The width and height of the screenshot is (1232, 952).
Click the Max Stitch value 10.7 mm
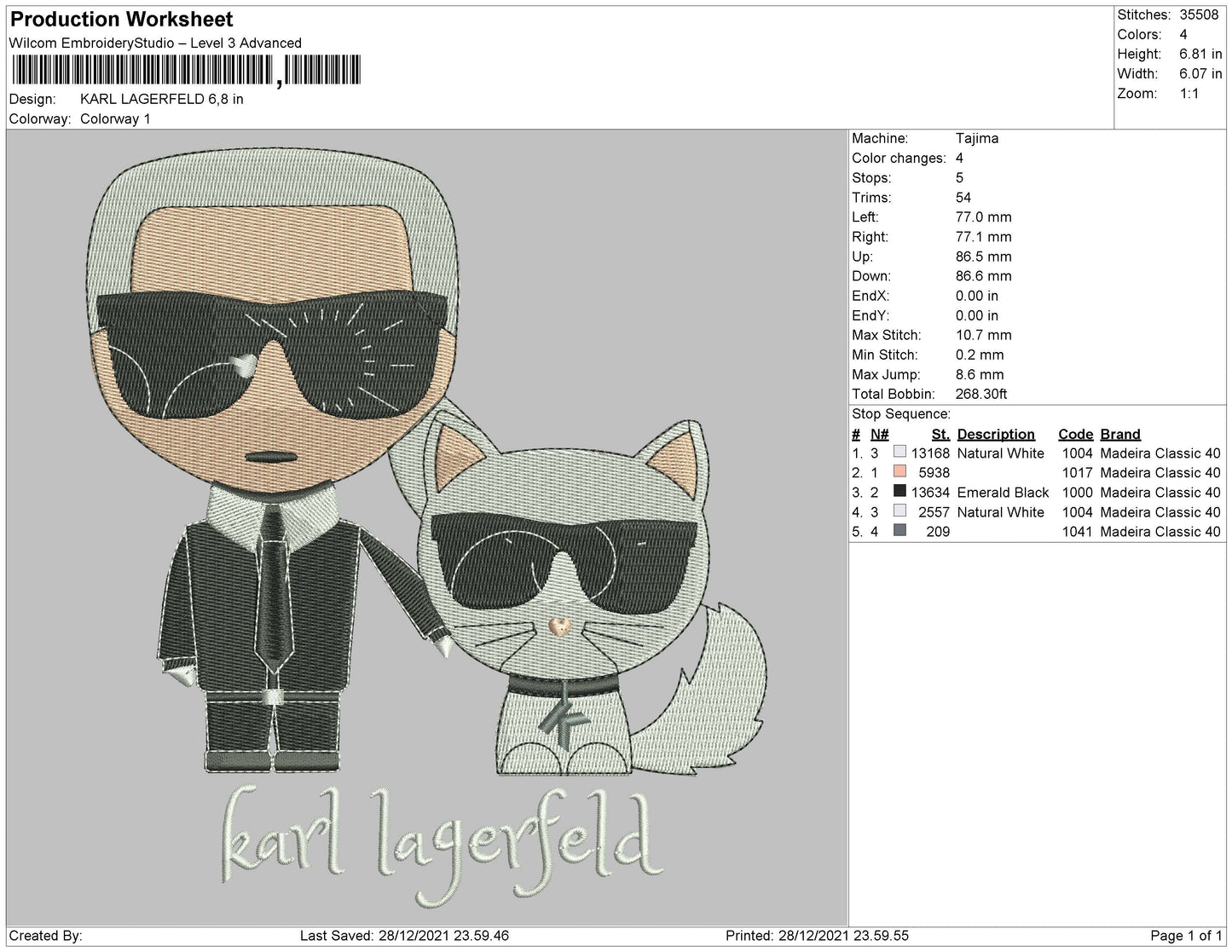984,335
